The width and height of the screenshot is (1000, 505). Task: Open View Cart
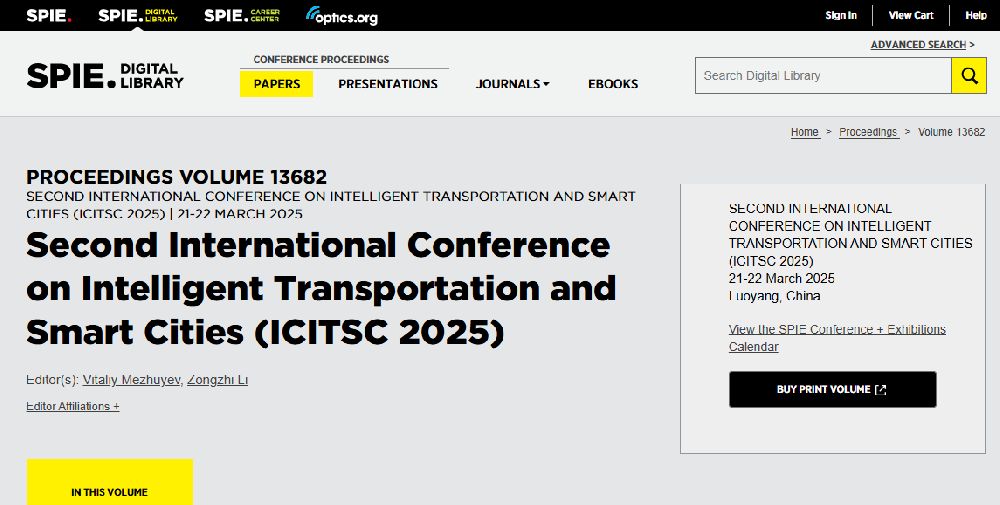tap(911, 15)
